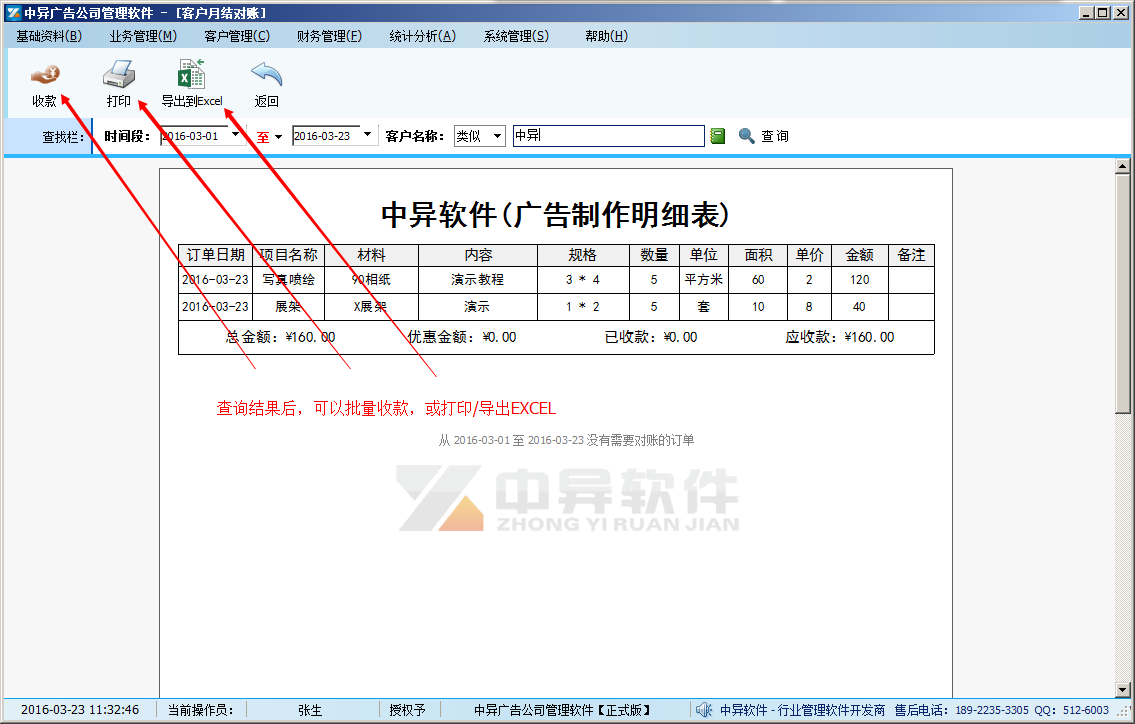The width and height of the screenshot is (1135, 724).
Task: Click the 备注 column header
Action: (911, 255)
